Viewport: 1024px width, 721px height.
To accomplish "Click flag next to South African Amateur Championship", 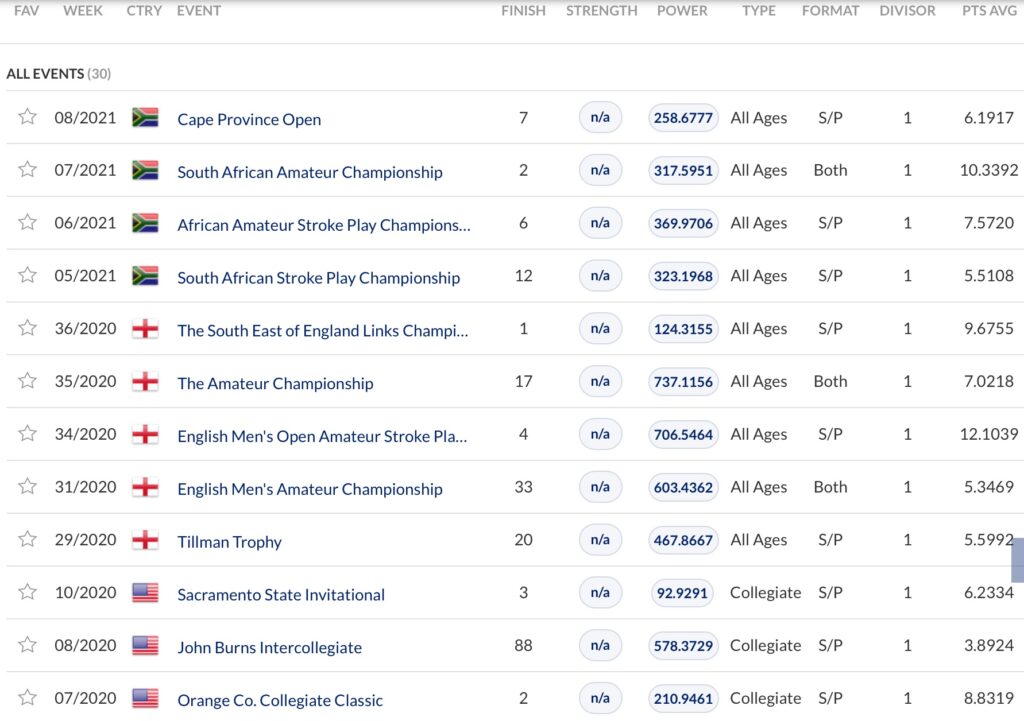I will [x=145, y=170].
